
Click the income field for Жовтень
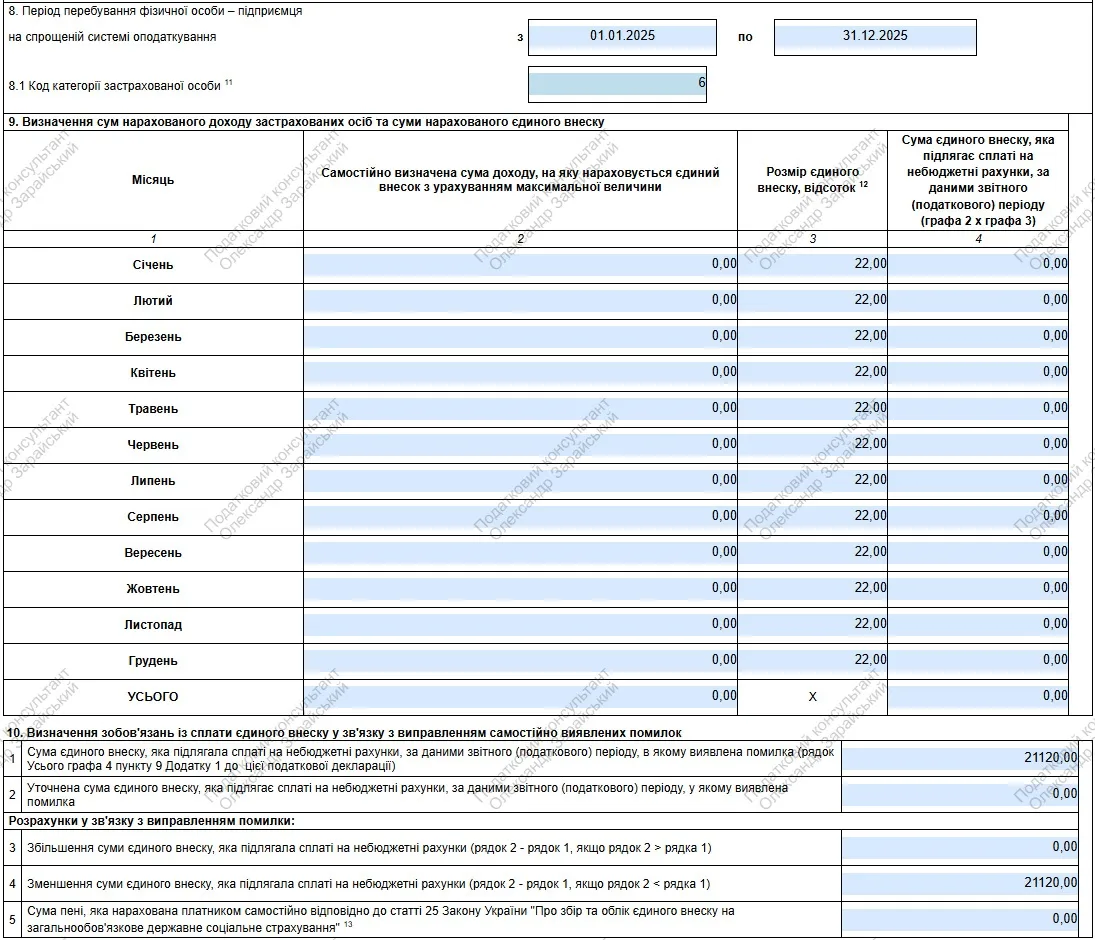coord(520,589)
